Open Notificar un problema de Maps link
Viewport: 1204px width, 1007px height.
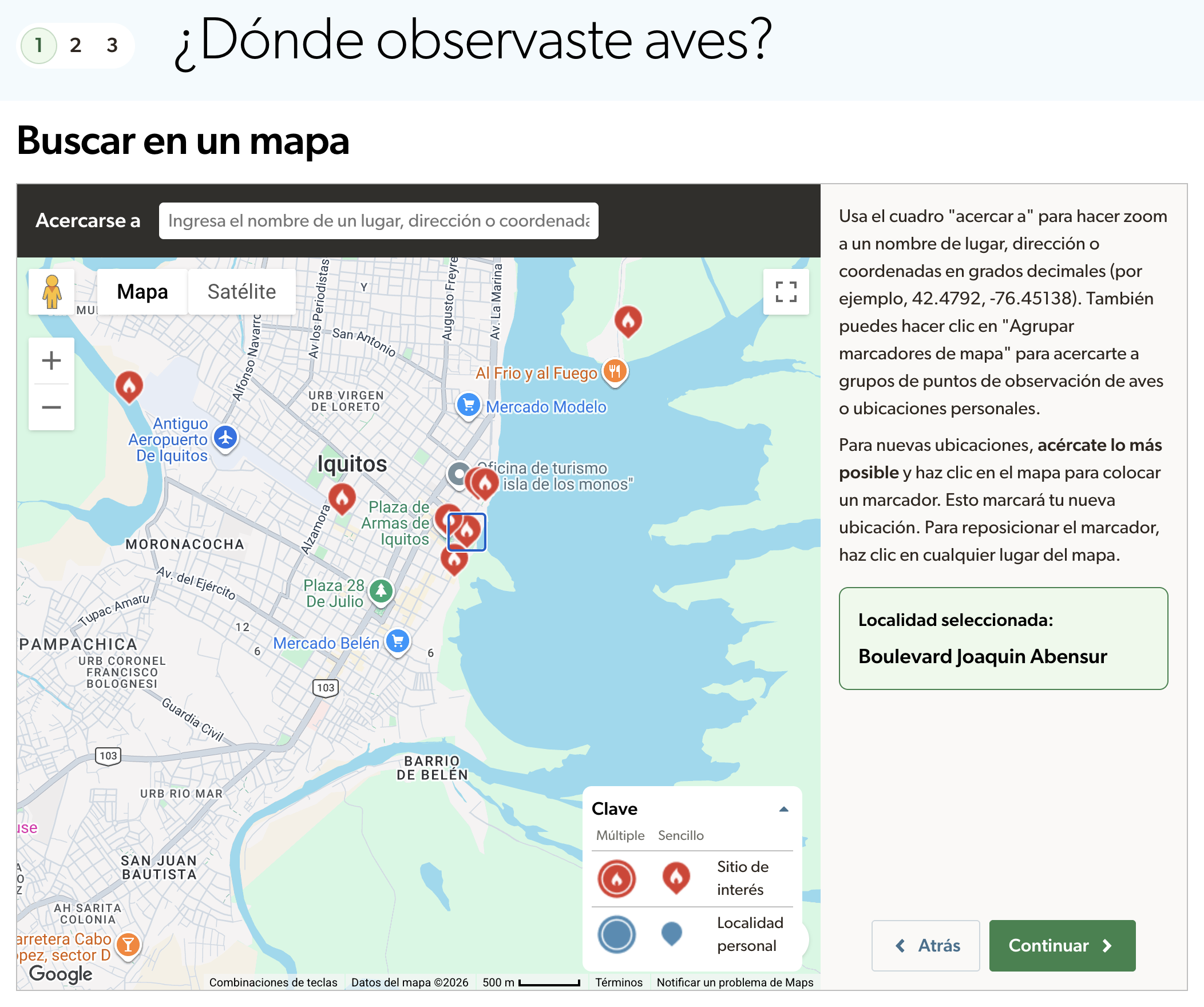[735, 982]
